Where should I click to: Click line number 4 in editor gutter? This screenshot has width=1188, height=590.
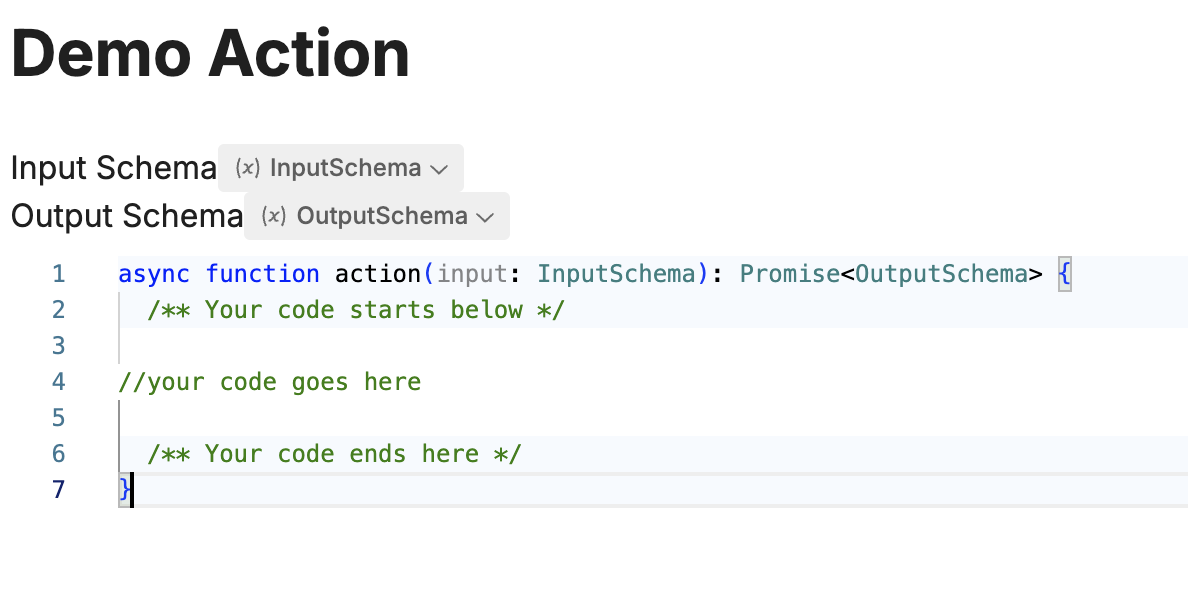pos(58,382)
